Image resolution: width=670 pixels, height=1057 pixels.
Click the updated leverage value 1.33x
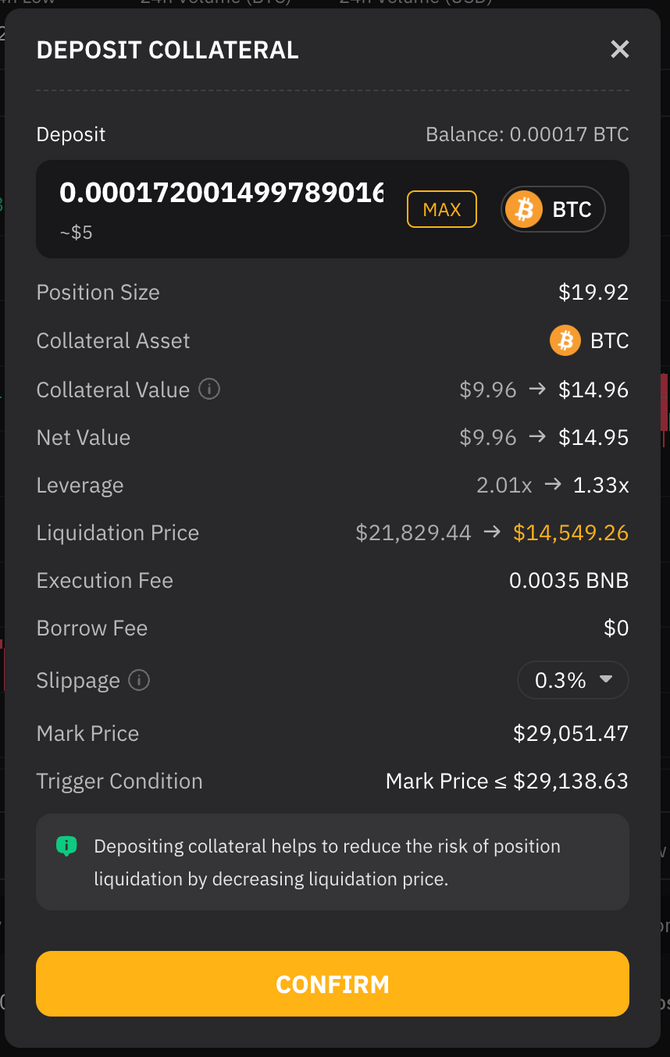(x=600, y=486)
